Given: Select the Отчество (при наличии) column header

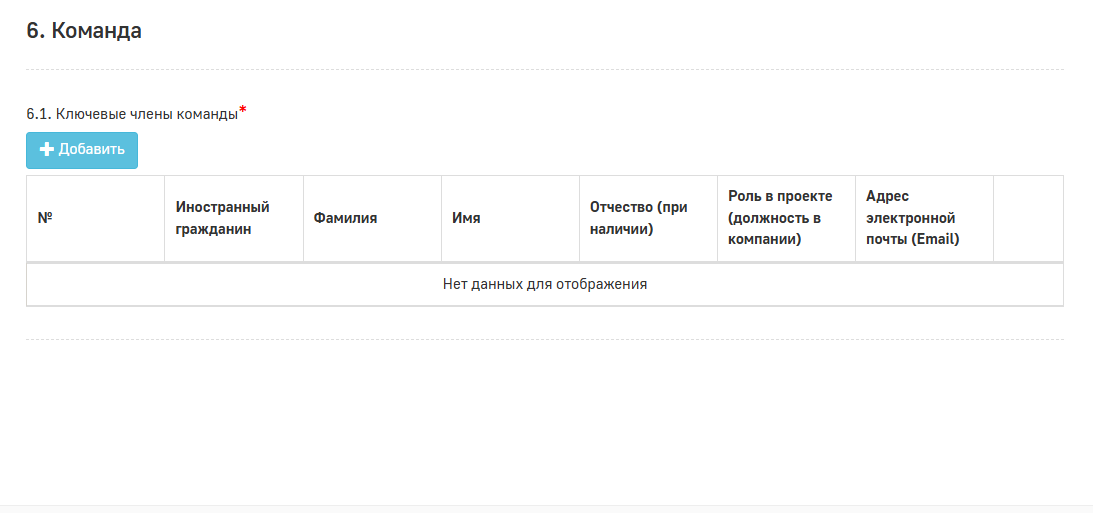Looking at the screenshot, I should coord(648,219).
